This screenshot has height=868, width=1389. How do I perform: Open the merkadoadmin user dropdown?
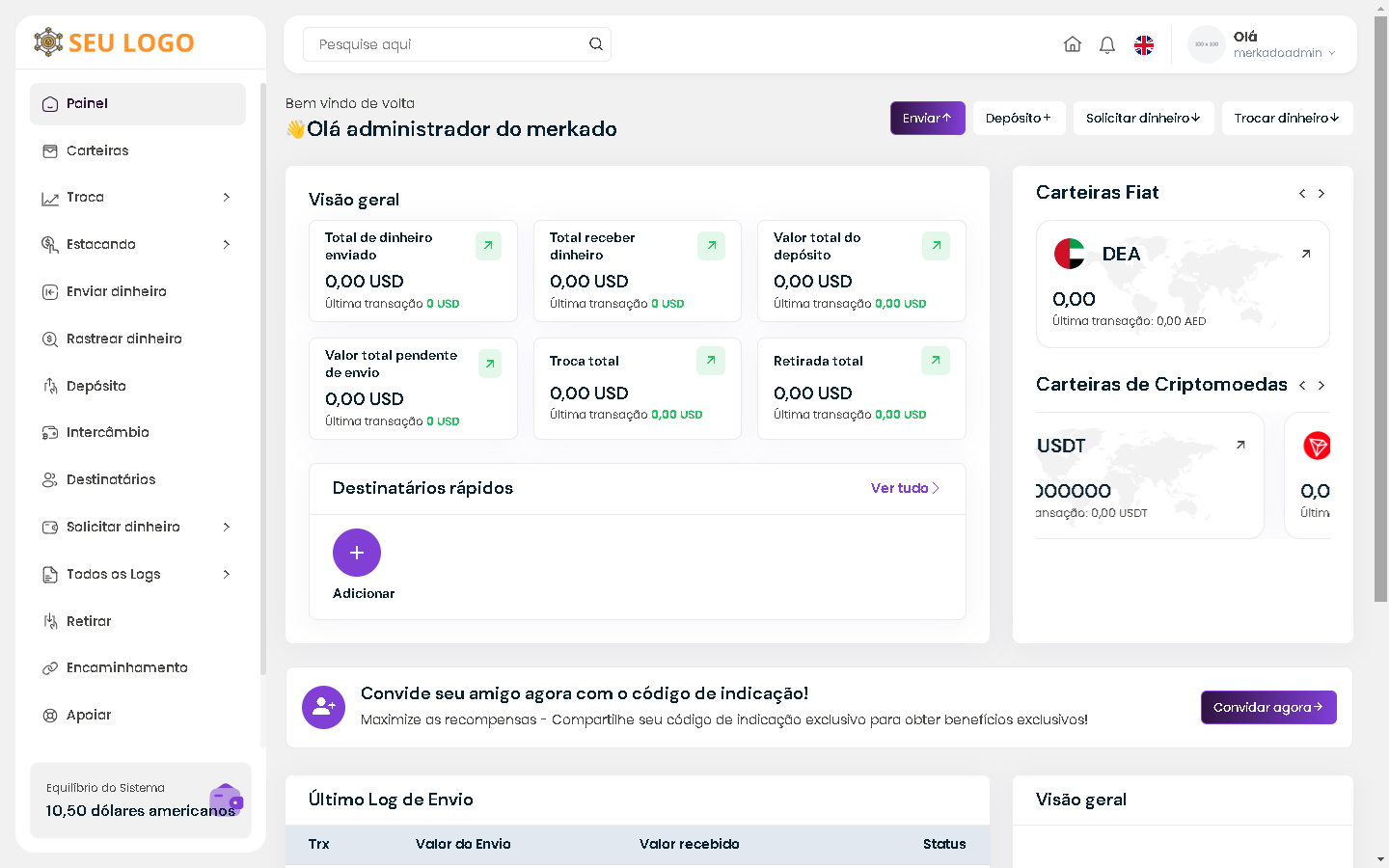coord(1283,53)
